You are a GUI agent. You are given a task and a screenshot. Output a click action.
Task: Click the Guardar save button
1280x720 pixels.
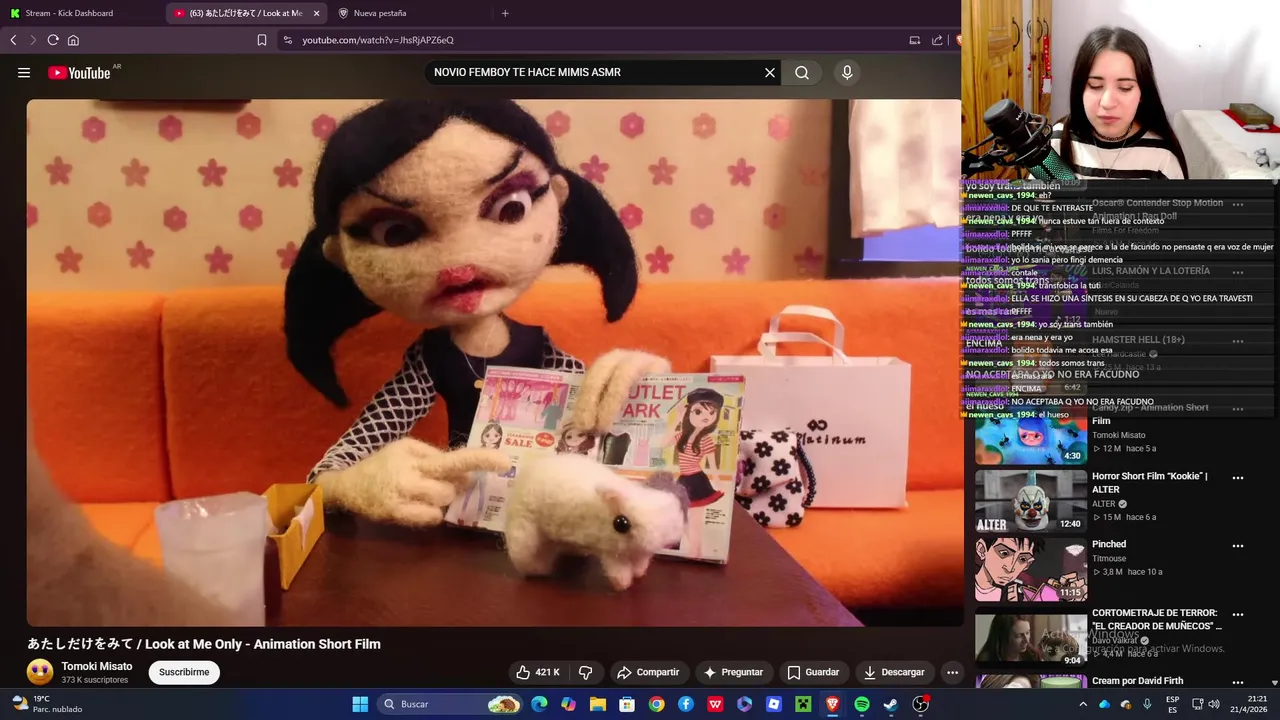[x=813, y=672]
